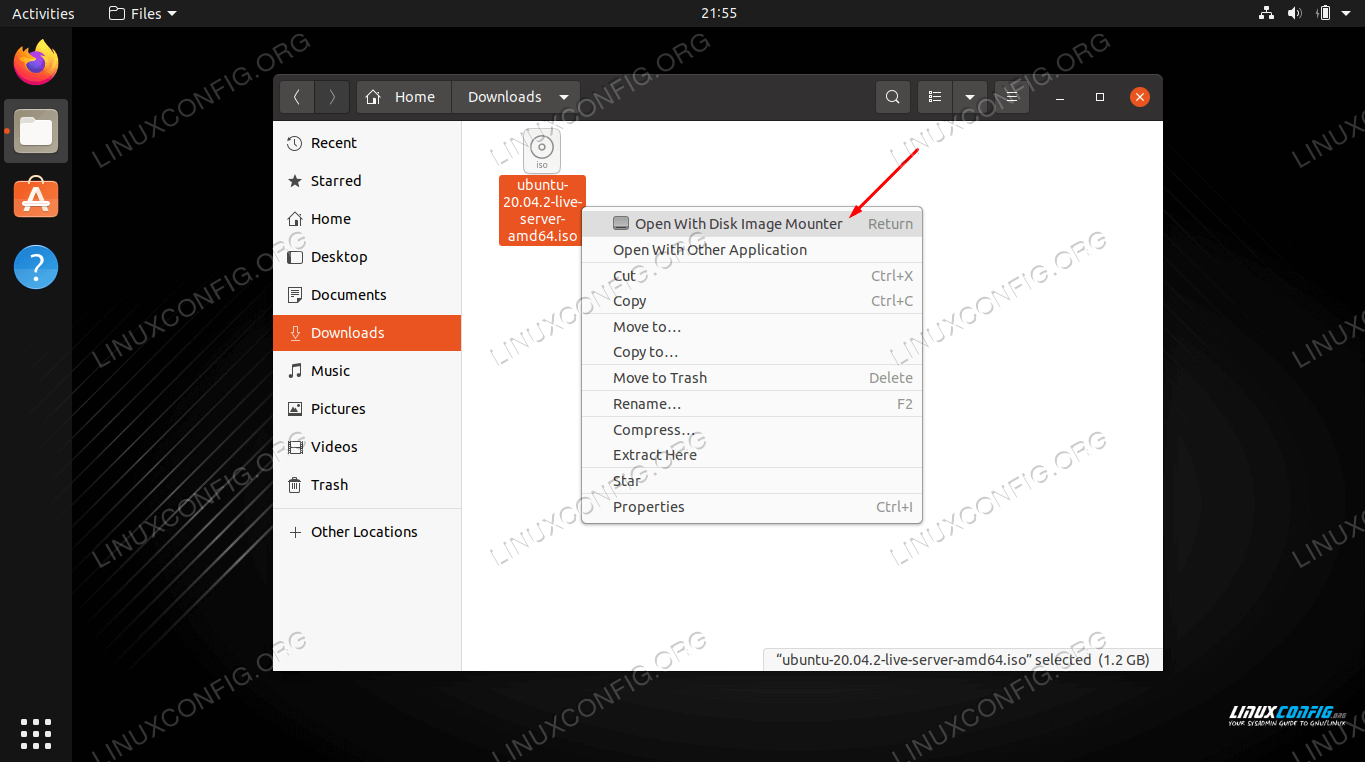Open Firefox from the dock
The width and height of the screenshot is (1365, 762).
(36, 63)
